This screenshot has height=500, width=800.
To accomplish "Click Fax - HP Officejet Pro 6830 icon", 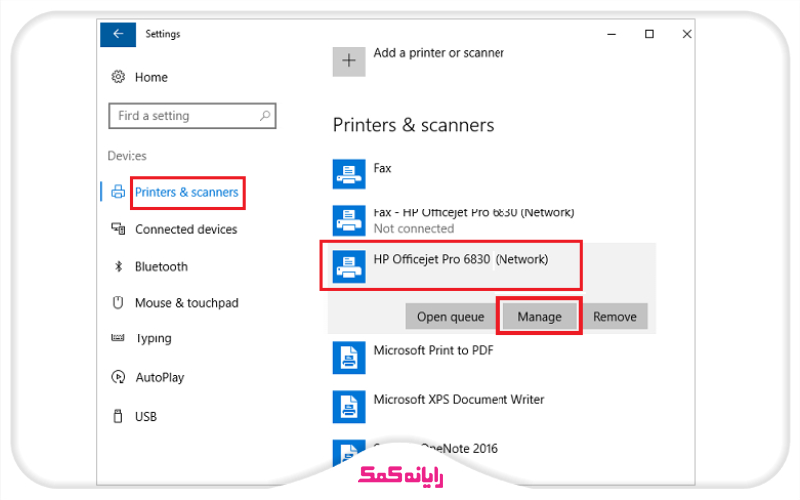I will pyautogui.click(x=349, y=220).
